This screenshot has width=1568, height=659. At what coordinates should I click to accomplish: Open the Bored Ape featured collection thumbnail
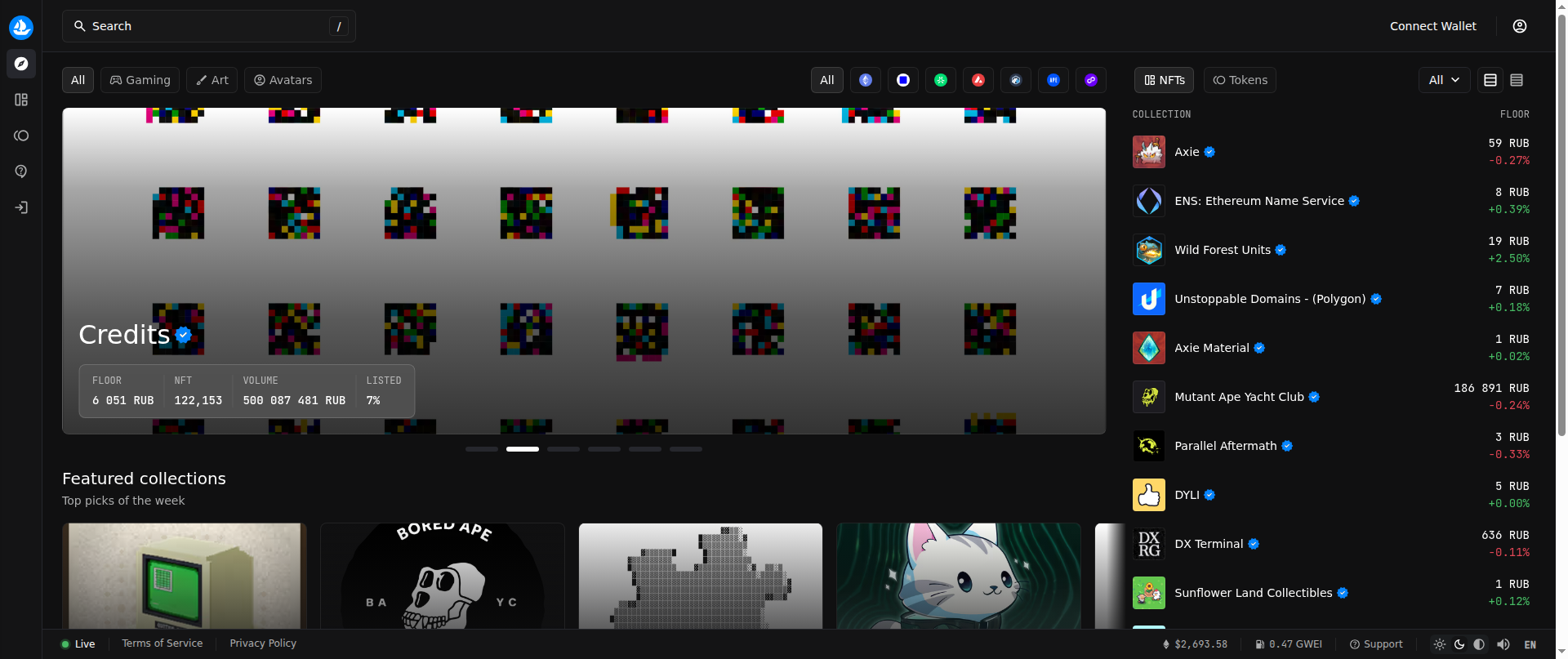(x=443, y=576)
